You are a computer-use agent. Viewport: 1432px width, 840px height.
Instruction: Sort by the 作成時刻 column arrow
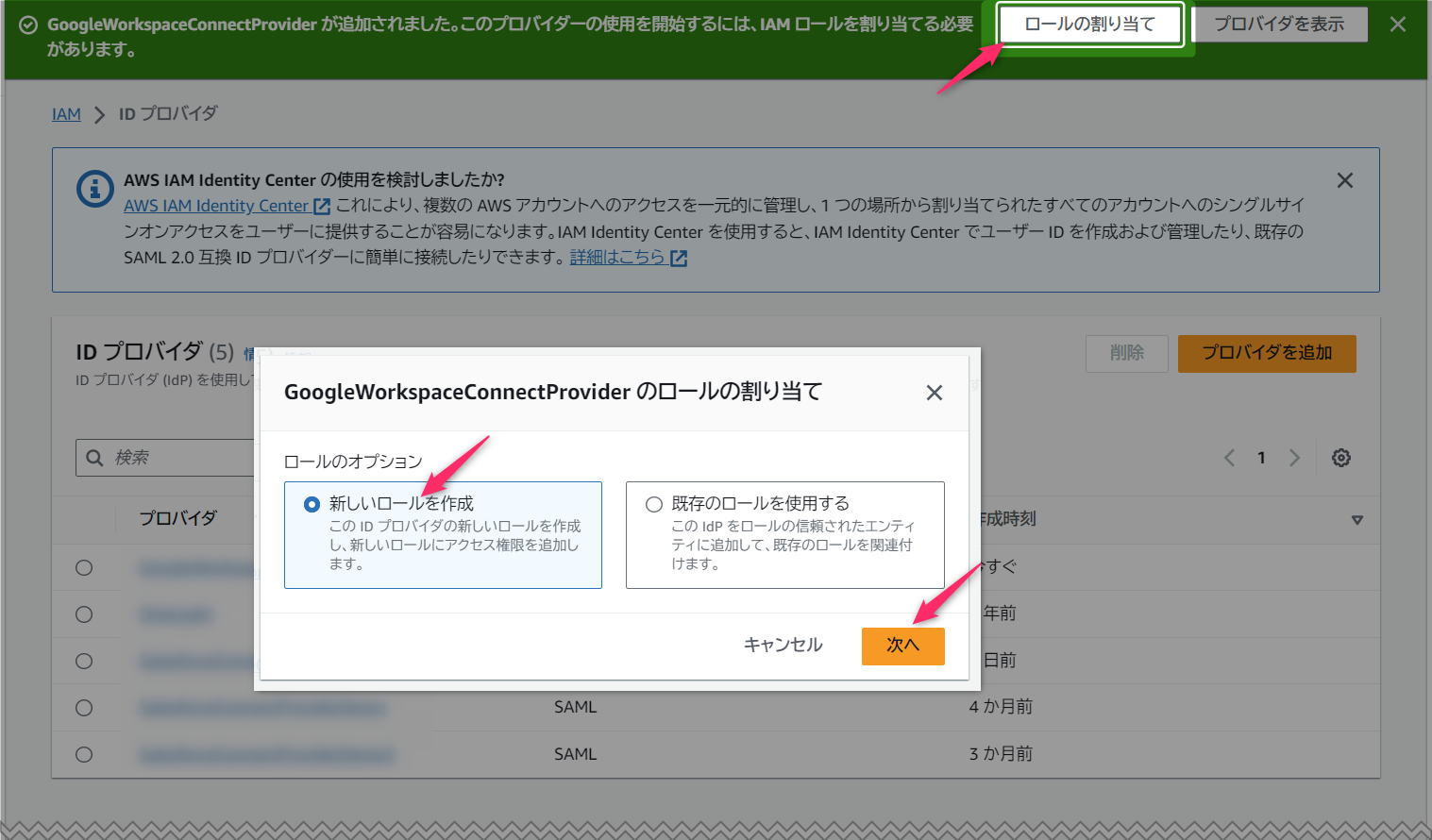[x=1357, y=520]
